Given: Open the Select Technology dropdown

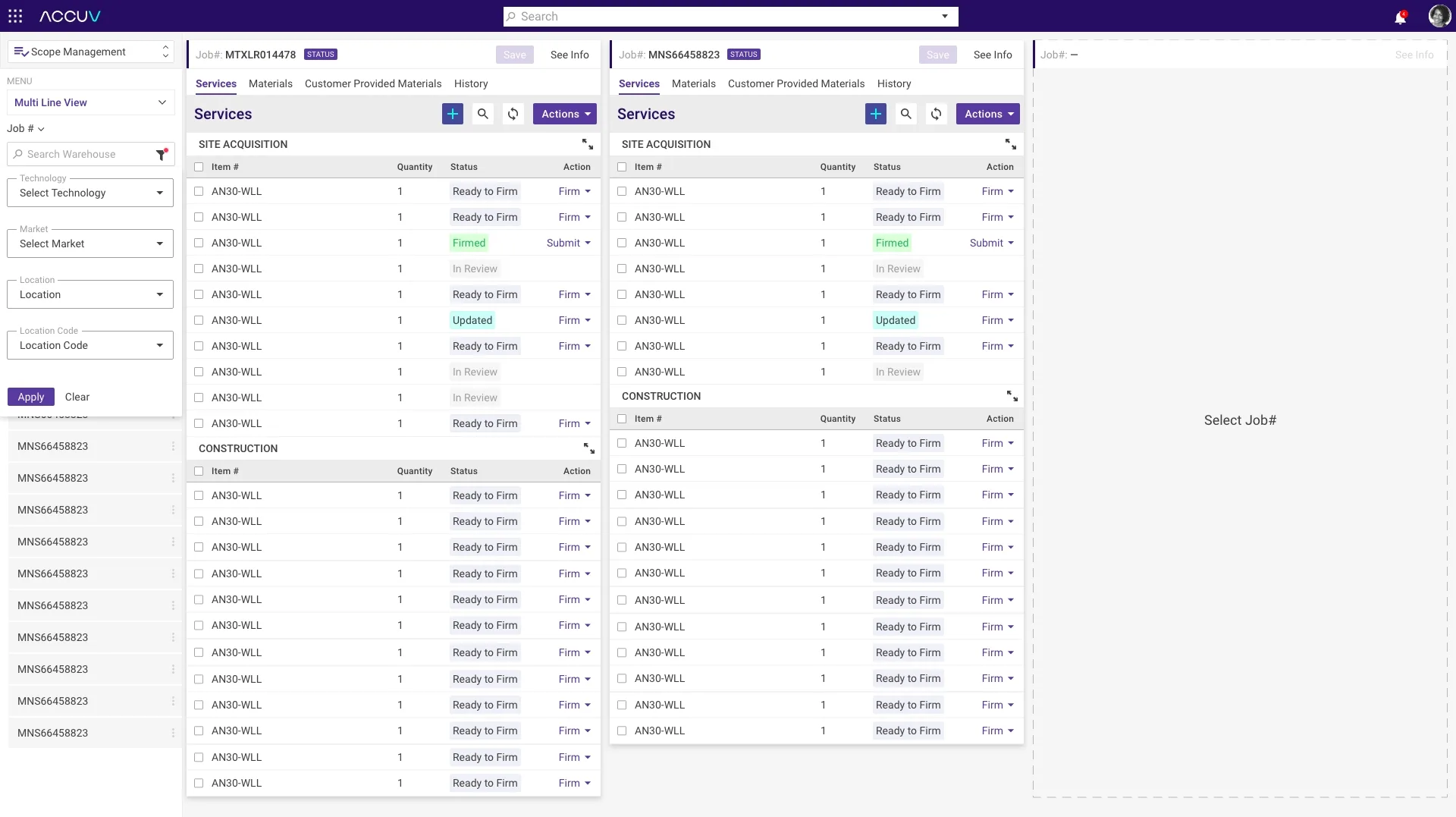Looking at the screenshot, I should [x=90, y=193].
